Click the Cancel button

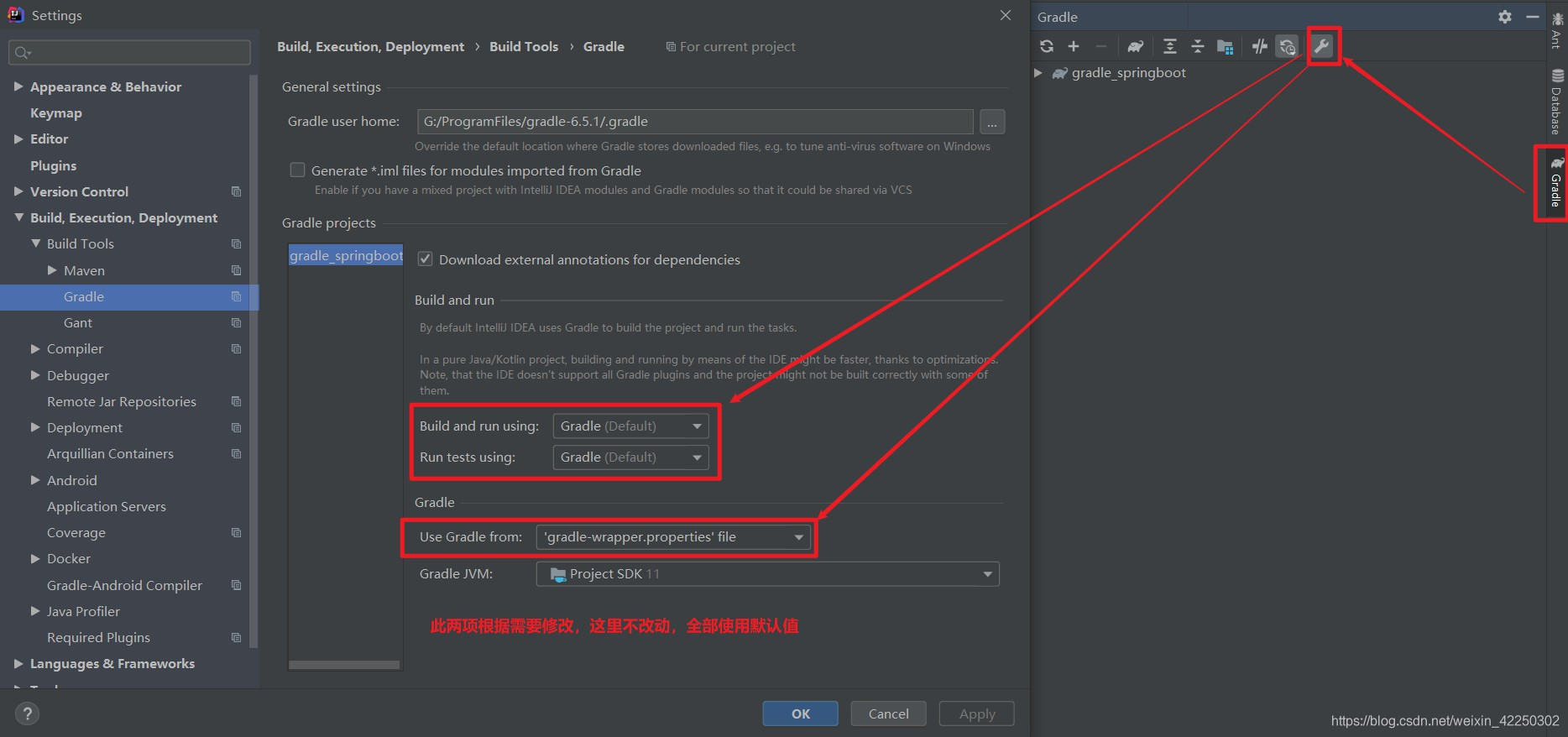pyautogui.click(x=888, y=713)
